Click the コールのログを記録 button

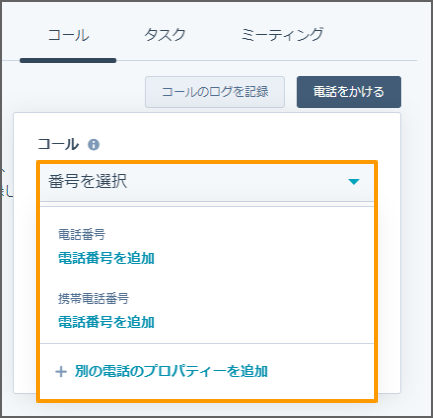pos(215,92)
